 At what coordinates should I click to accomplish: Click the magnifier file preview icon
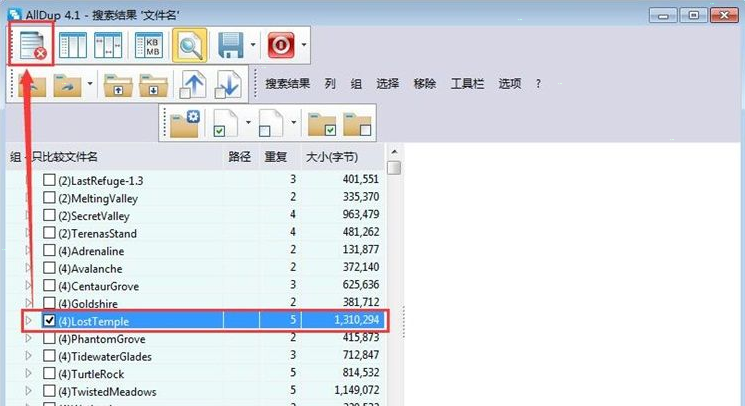click(190, 45)
